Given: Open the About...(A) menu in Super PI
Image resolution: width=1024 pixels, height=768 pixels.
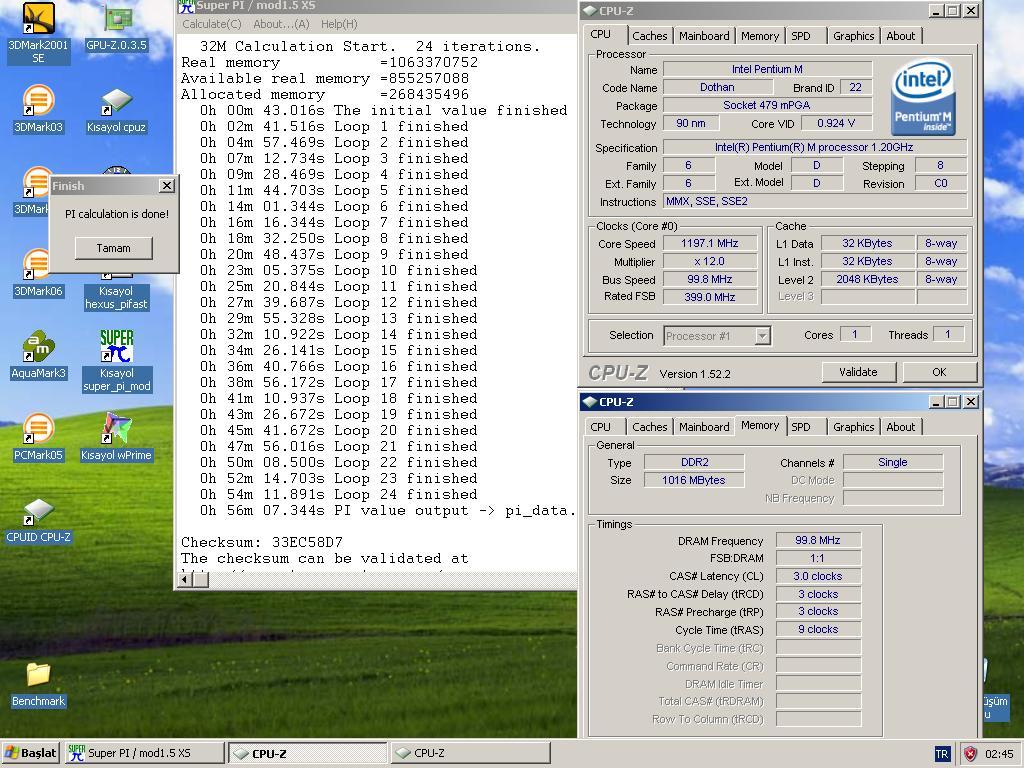Looking at the screenshot, I should (x=281, y=24).
